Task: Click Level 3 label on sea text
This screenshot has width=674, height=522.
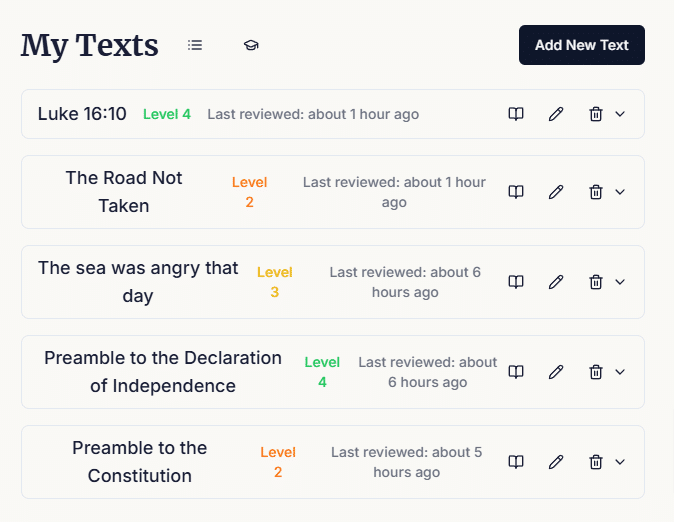Action: point(275,282)
